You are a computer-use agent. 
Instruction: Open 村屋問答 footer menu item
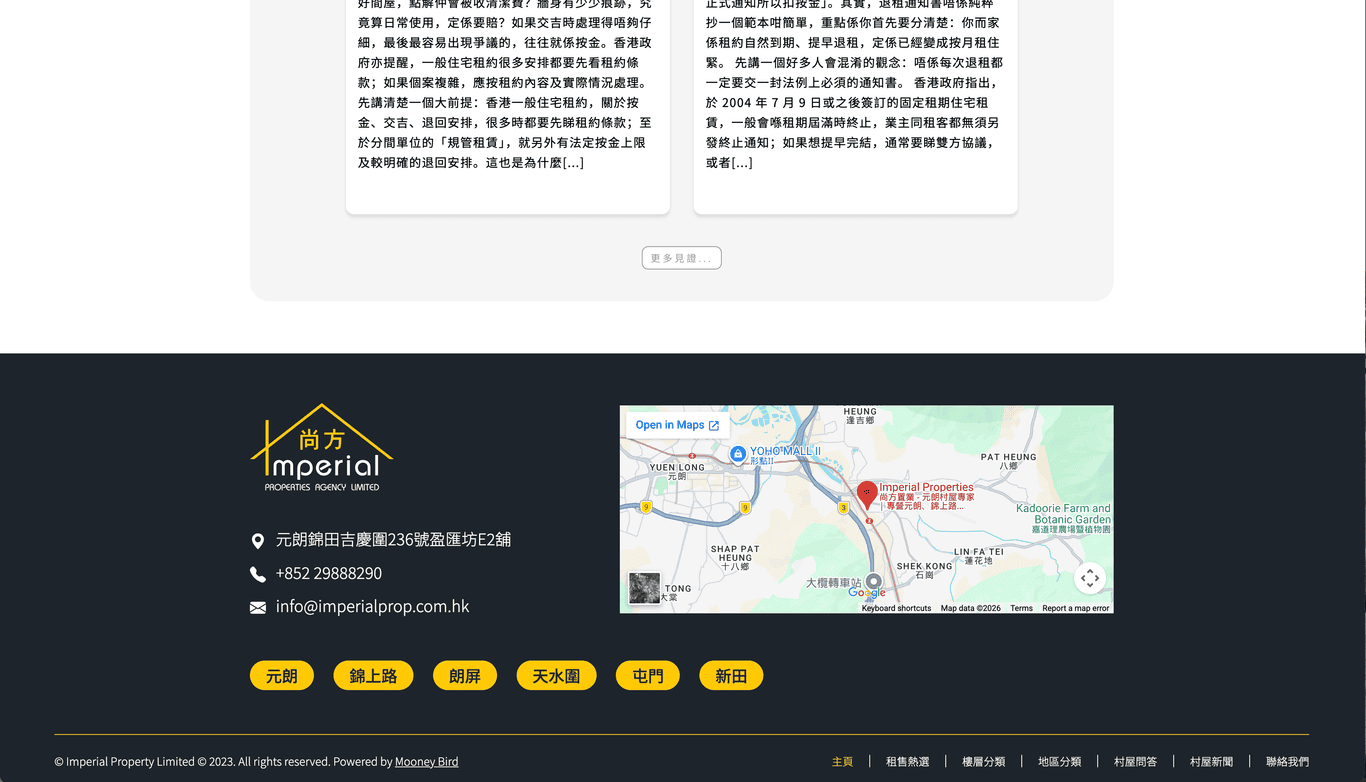coord(1135,762)
